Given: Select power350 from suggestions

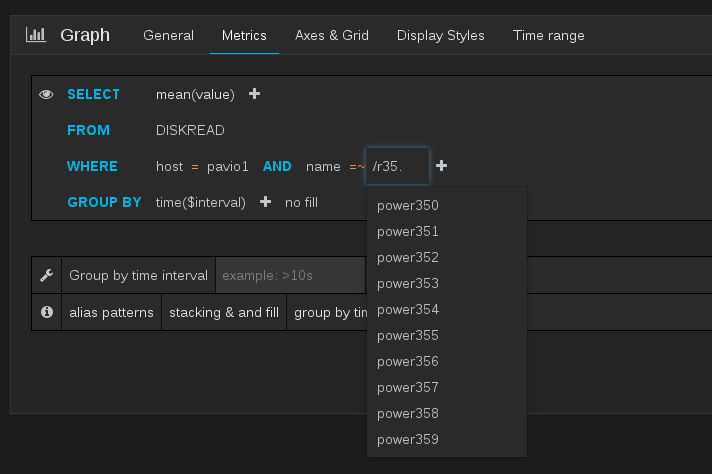Looking at the screenshot, I should coord(447,205).
